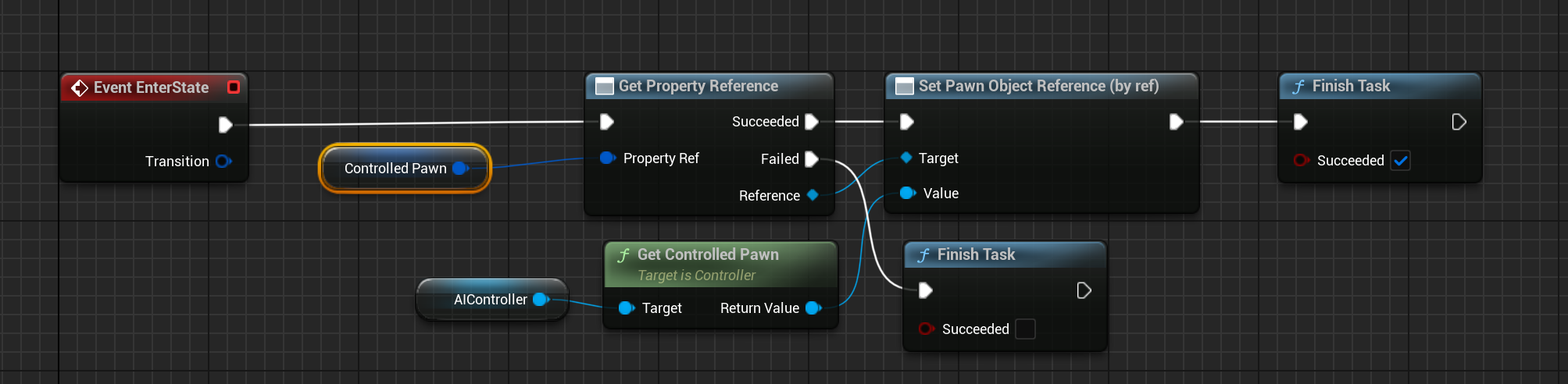Screen dimensions: 1568x384
Task: Click the Succeeded exec pin on Get Property Reference
Action: click(811, 122)
